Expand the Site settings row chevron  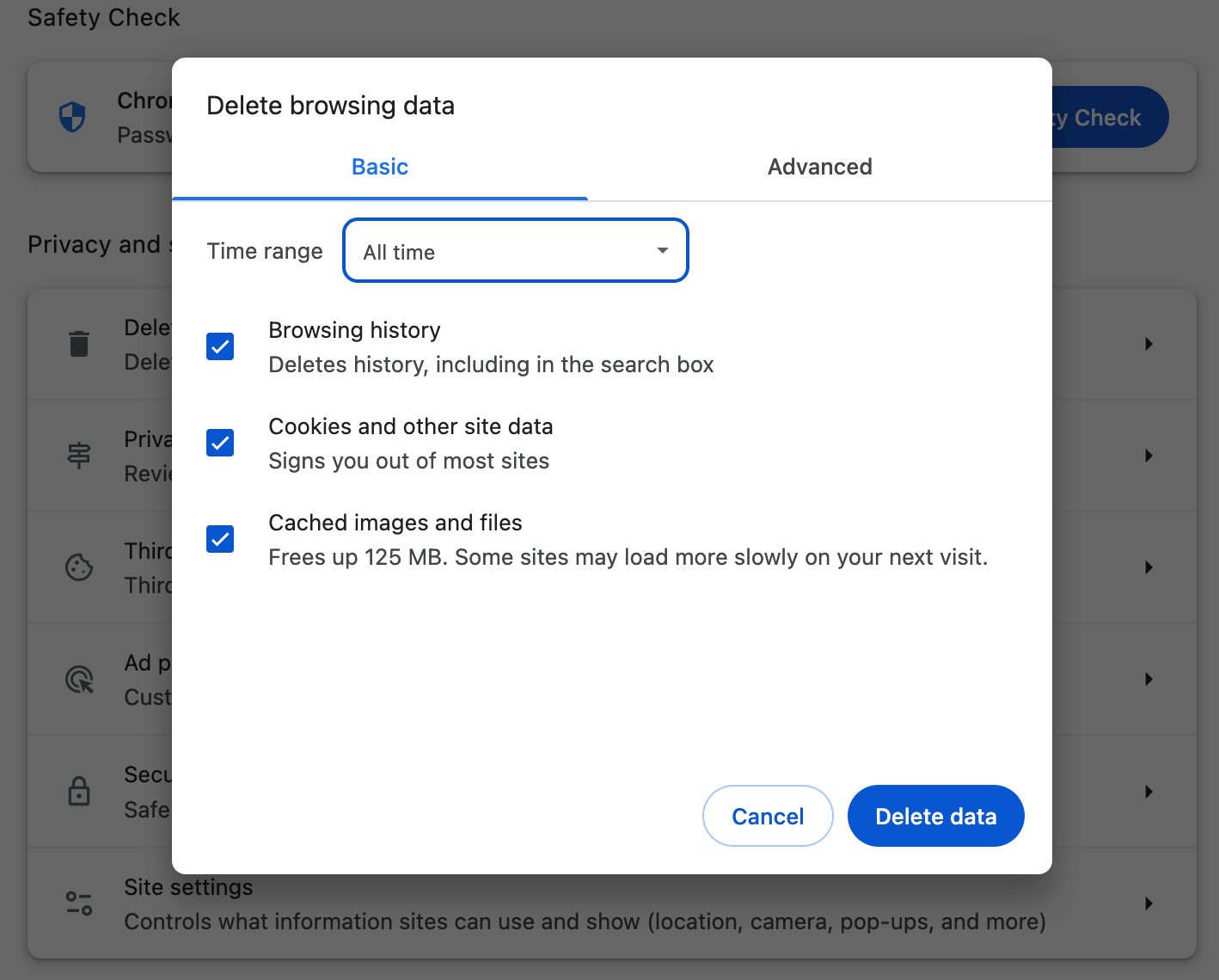click(x=1149, y=903)
